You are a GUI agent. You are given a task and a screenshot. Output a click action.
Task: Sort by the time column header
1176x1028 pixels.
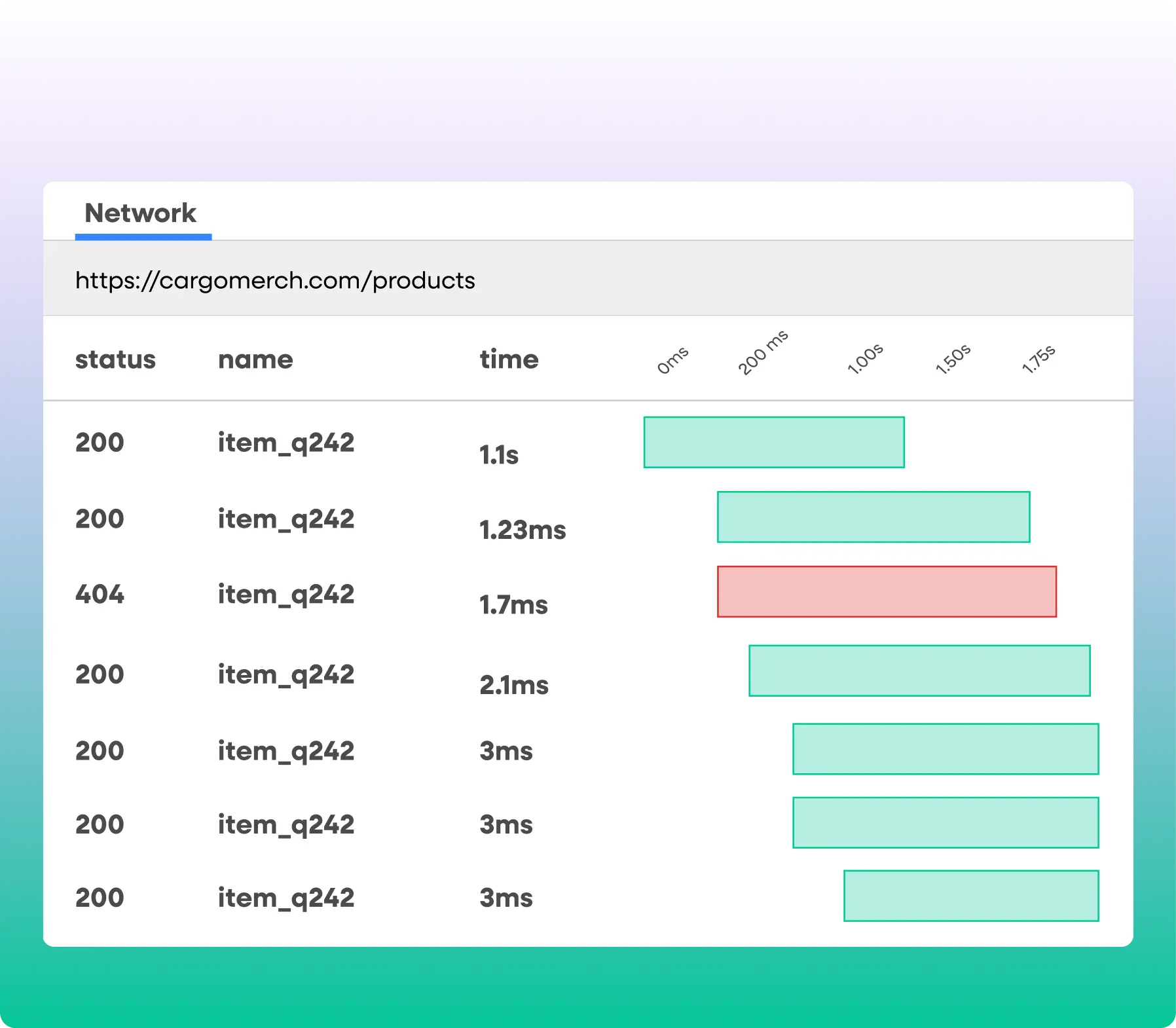coord(509,359)
